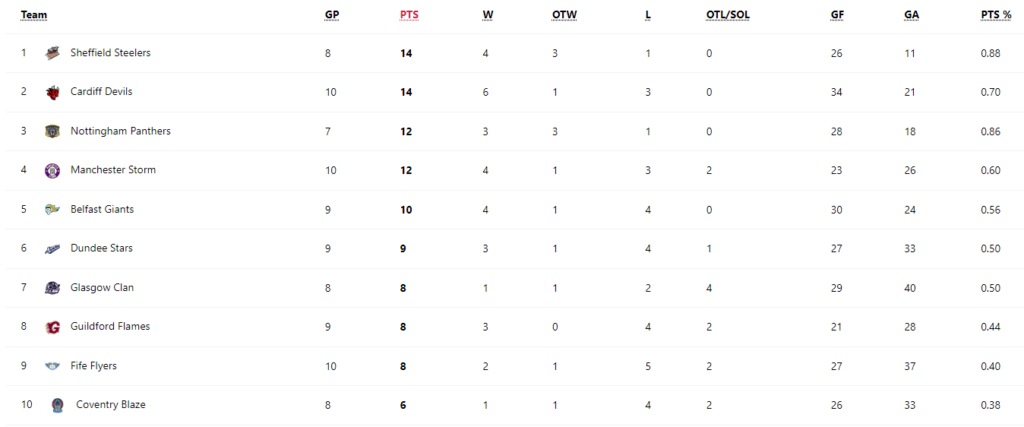
Task: Click the Nottingham Panthers team logo
Action: [x=52, y=131]
